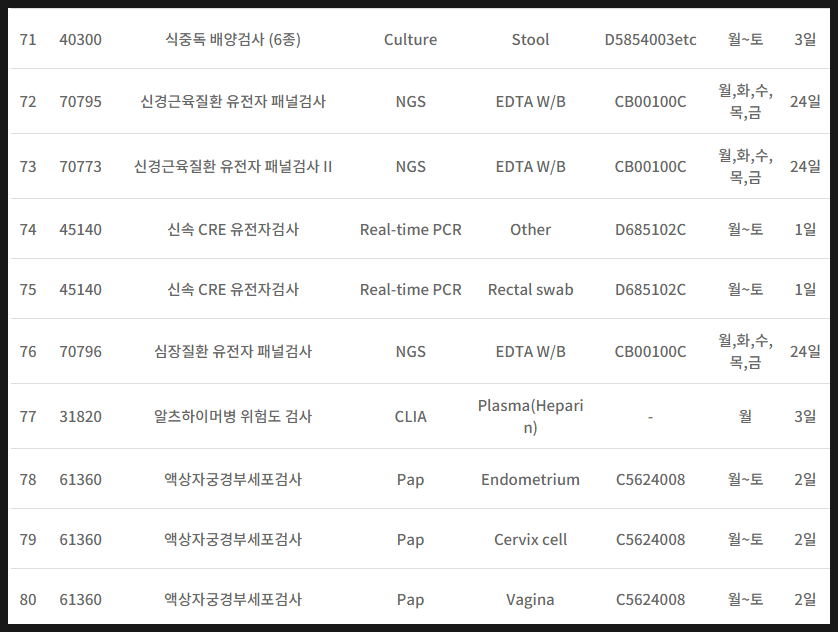Click test code 70795
This screenshot has height=632, width=838.
(x=80, y=102)
